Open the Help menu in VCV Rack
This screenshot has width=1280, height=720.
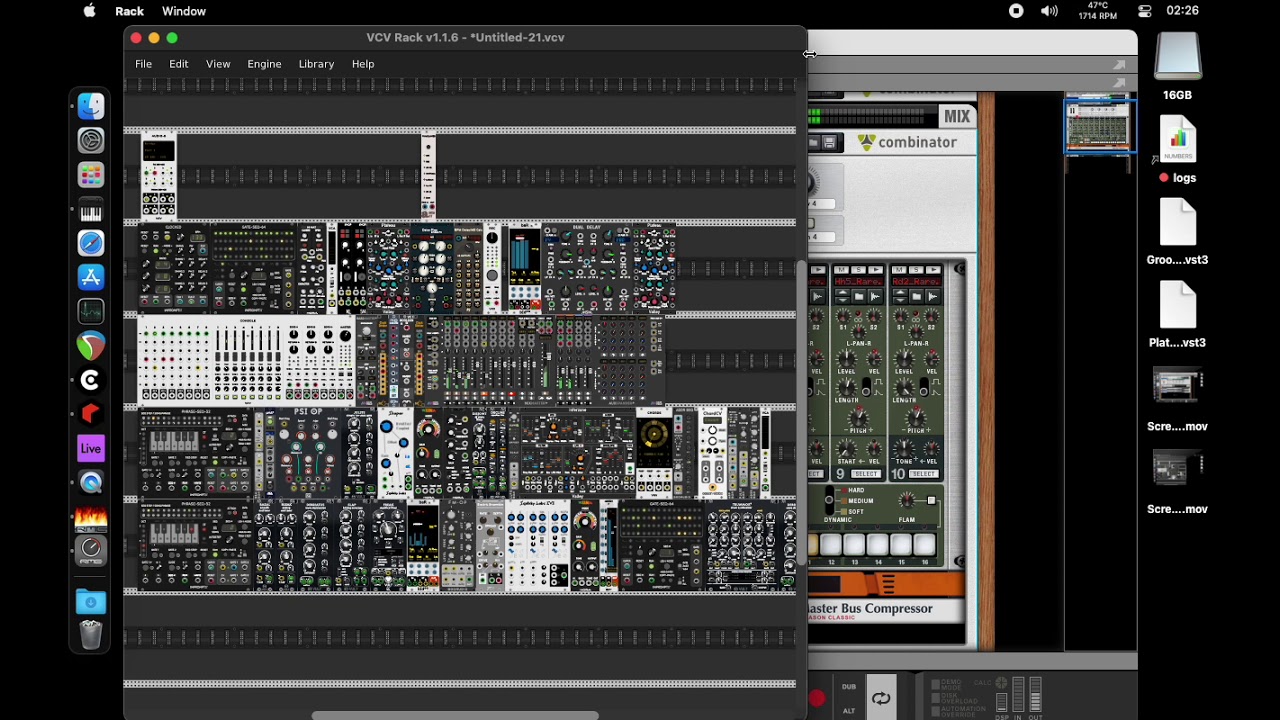(363, 64)
